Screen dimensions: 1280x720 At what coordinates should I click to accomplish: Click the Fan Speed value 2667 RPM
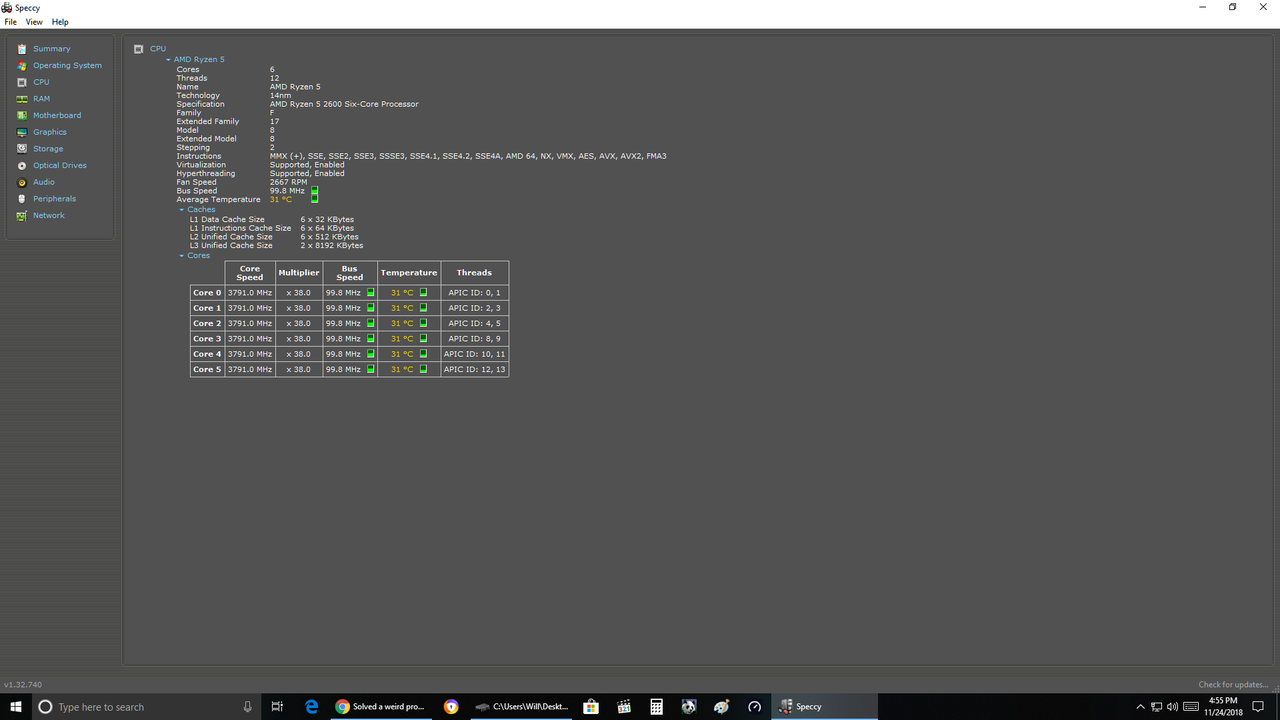288,182
